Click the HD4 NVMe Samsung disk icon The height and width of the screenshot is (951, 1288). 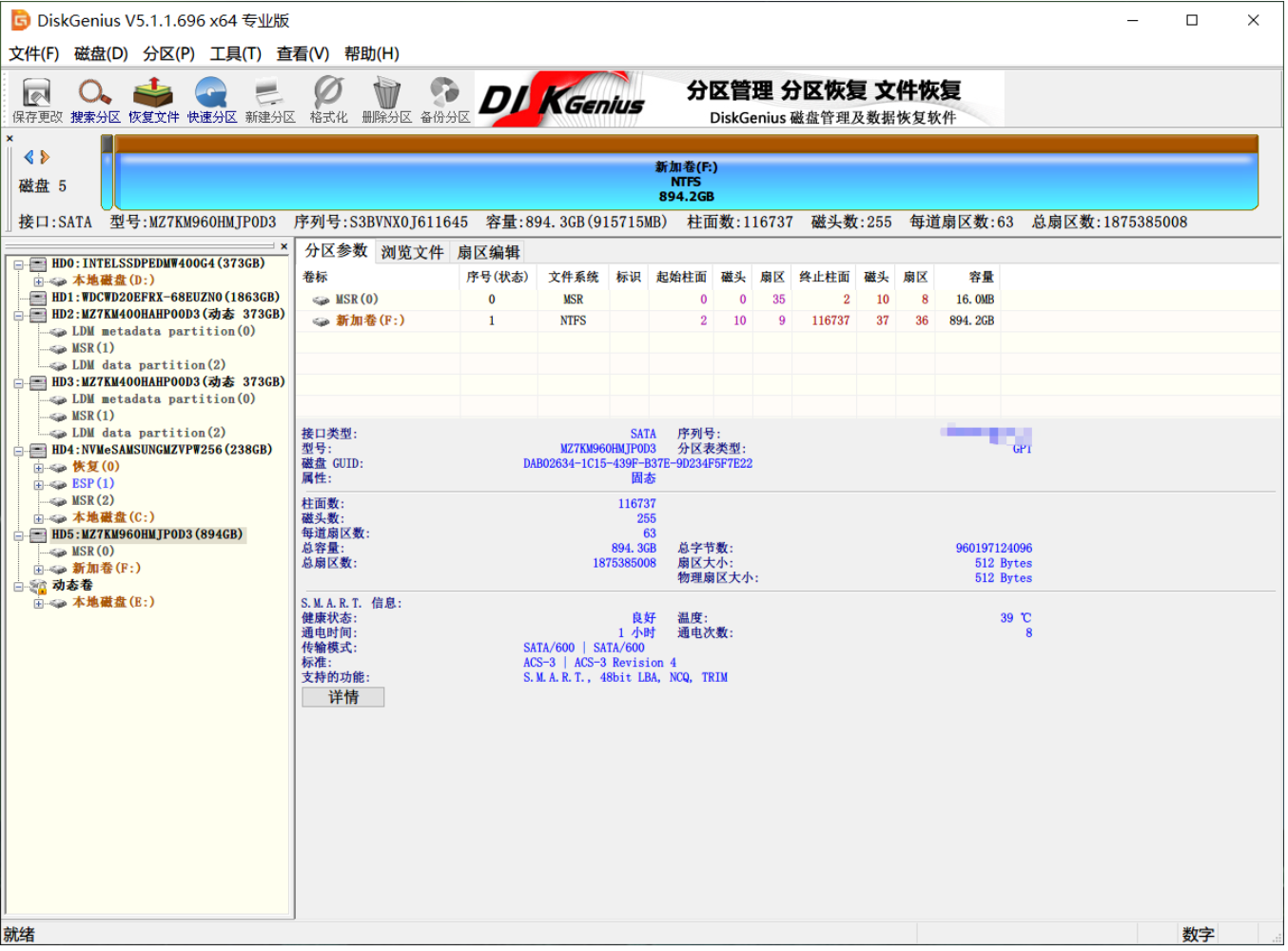(x=38, y=451)
